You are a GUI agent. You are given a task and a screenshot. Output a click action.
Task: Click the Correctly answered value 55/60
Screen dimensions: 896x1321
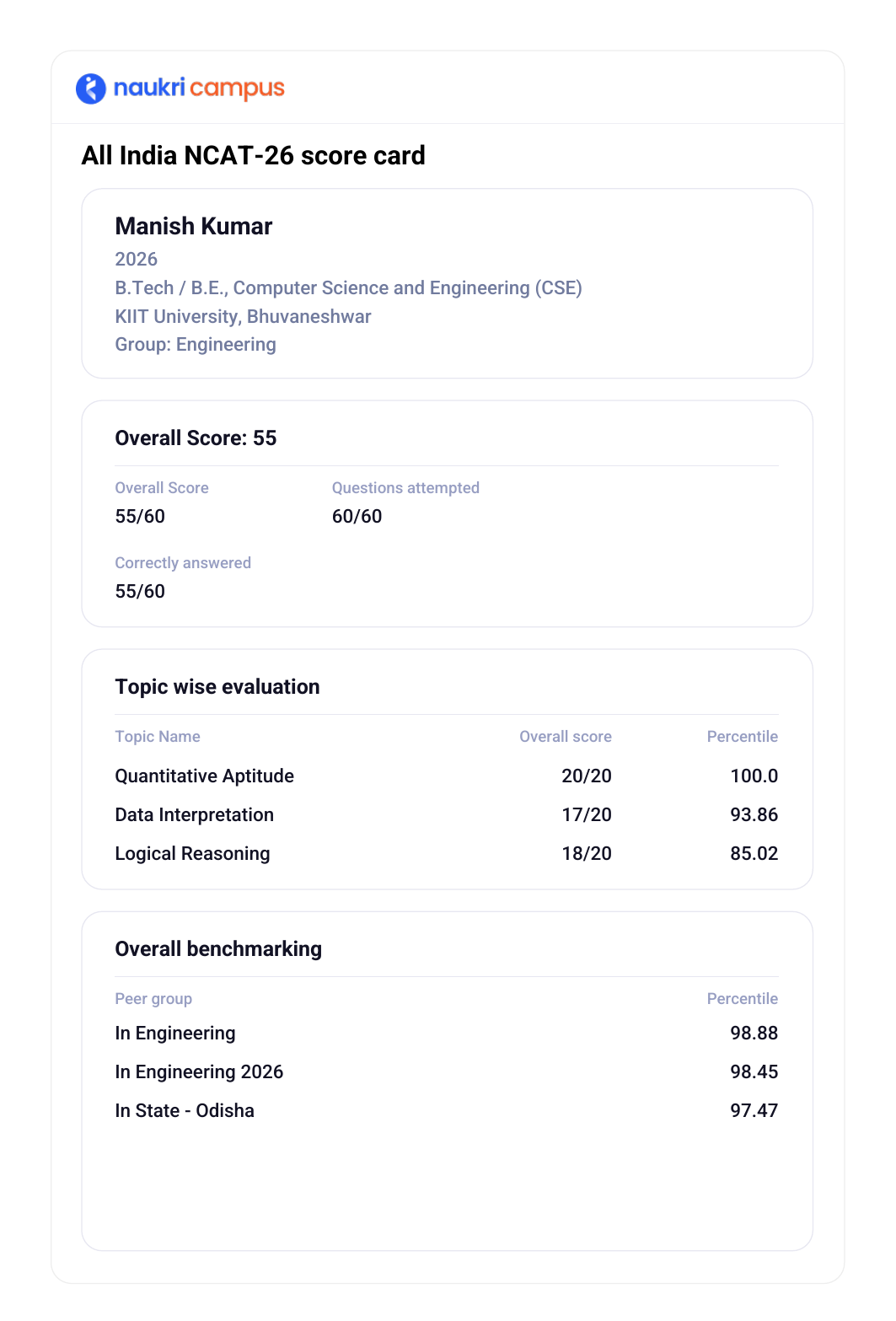140,591
